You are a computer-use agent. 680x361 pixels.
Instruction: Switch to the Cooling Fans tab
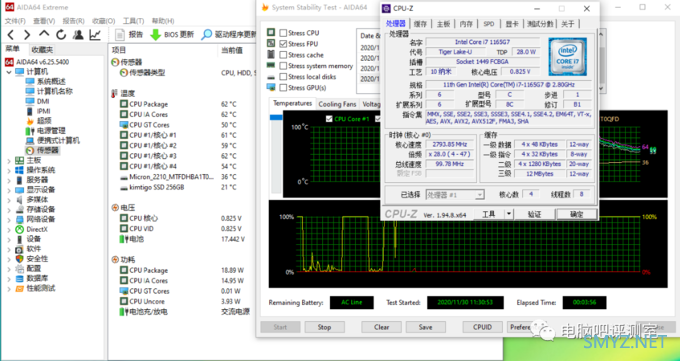(x=337, y=104)
